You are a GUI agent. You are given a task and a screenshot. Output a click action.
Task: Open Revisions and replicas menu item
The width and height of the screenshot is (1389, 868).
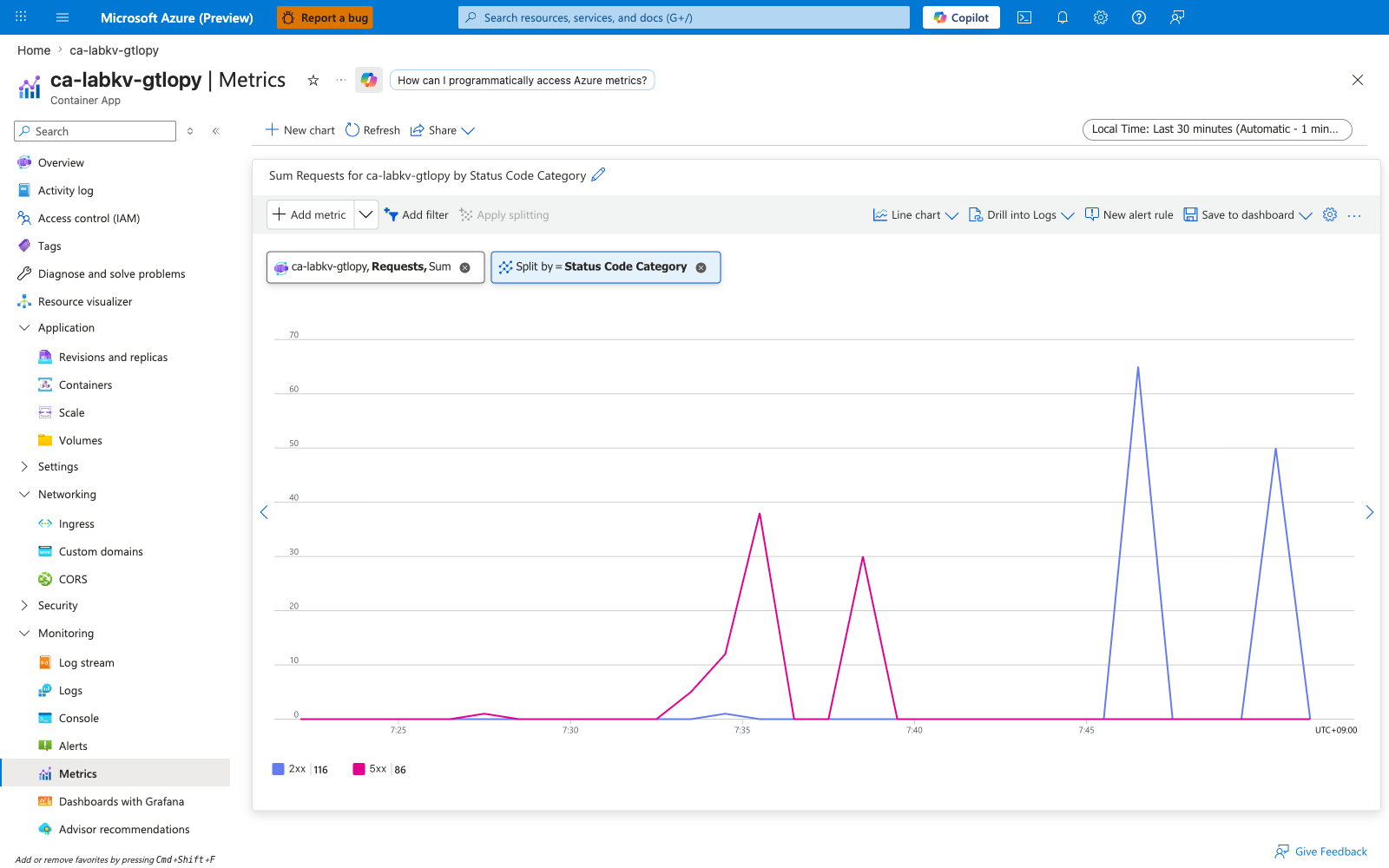point(113,357)
